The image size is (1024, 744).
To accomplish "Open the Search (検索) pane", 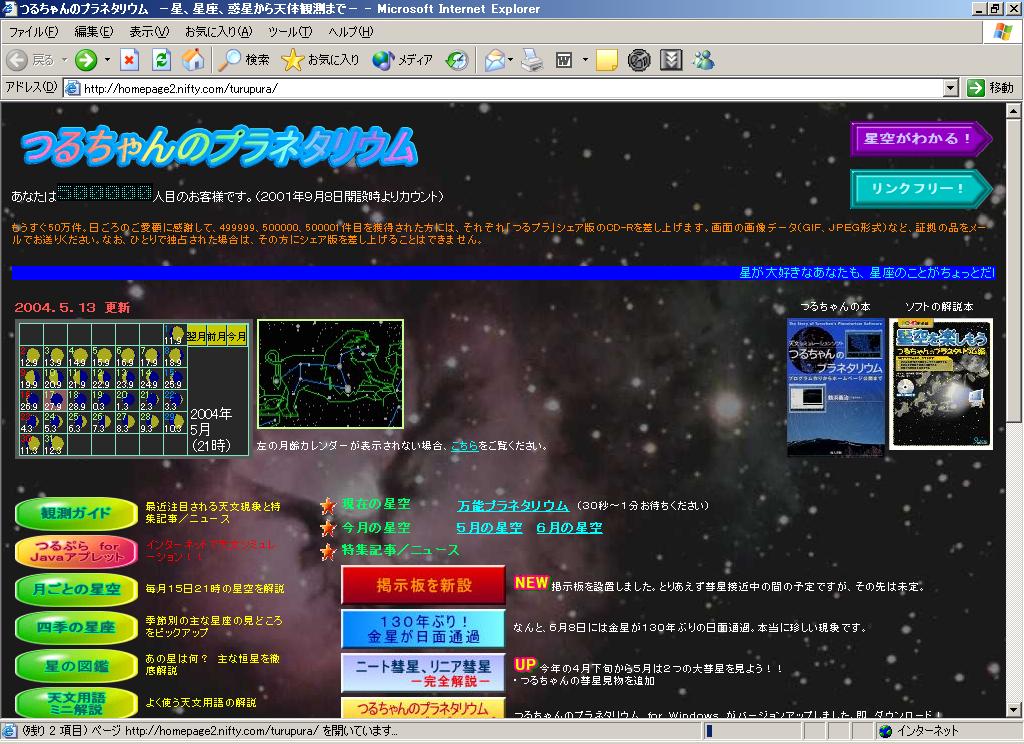I will coord(244,60).
